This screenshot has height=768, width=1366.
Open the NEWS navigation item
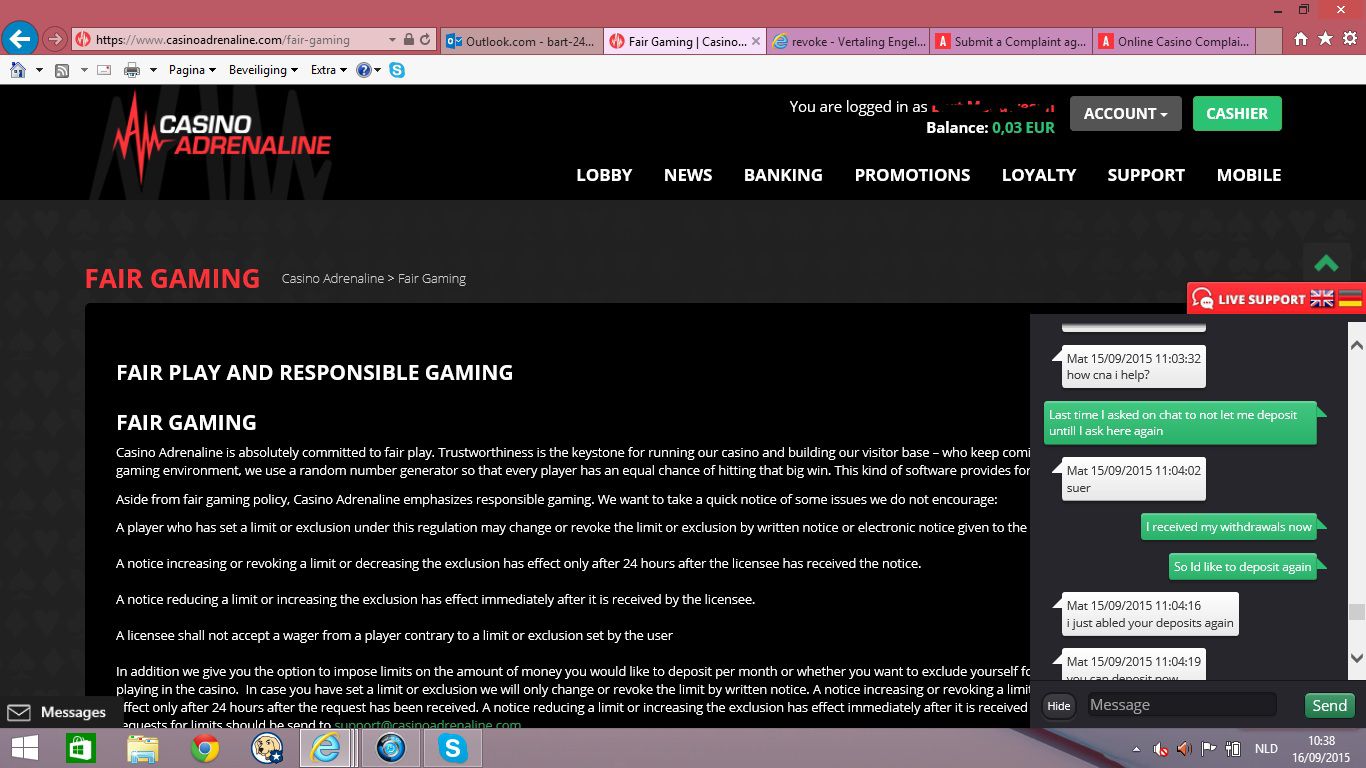[x=688, y=175]
